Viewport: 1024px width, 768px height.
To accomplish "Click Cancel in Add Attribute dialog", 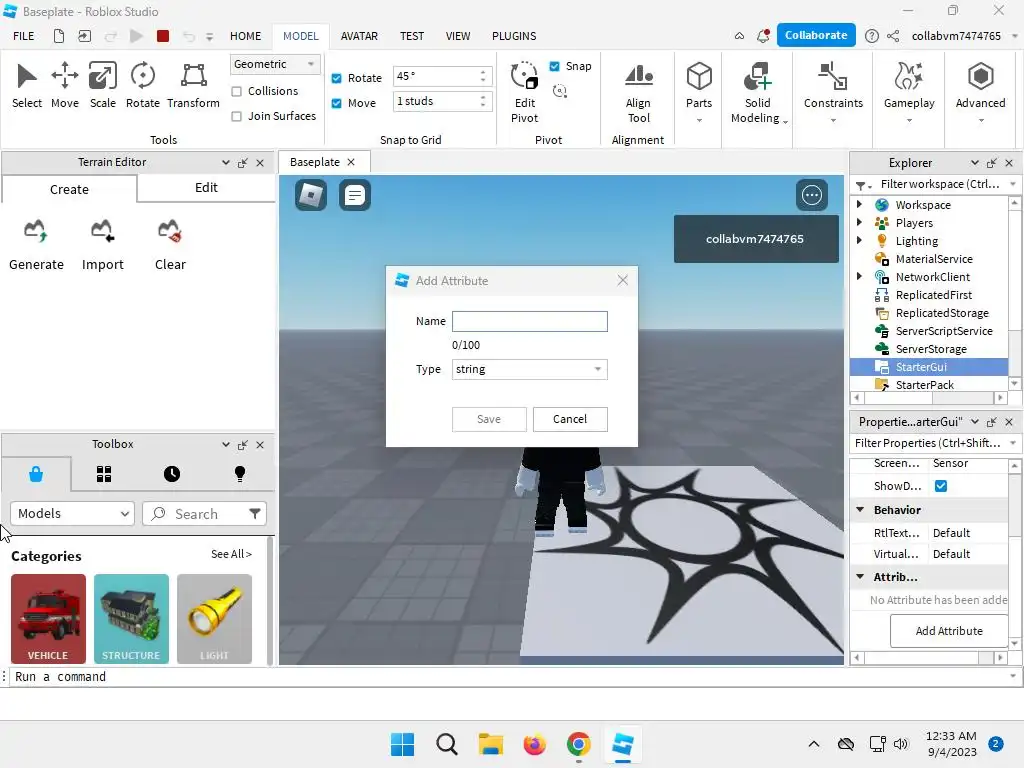I will (x=570, y=419).
